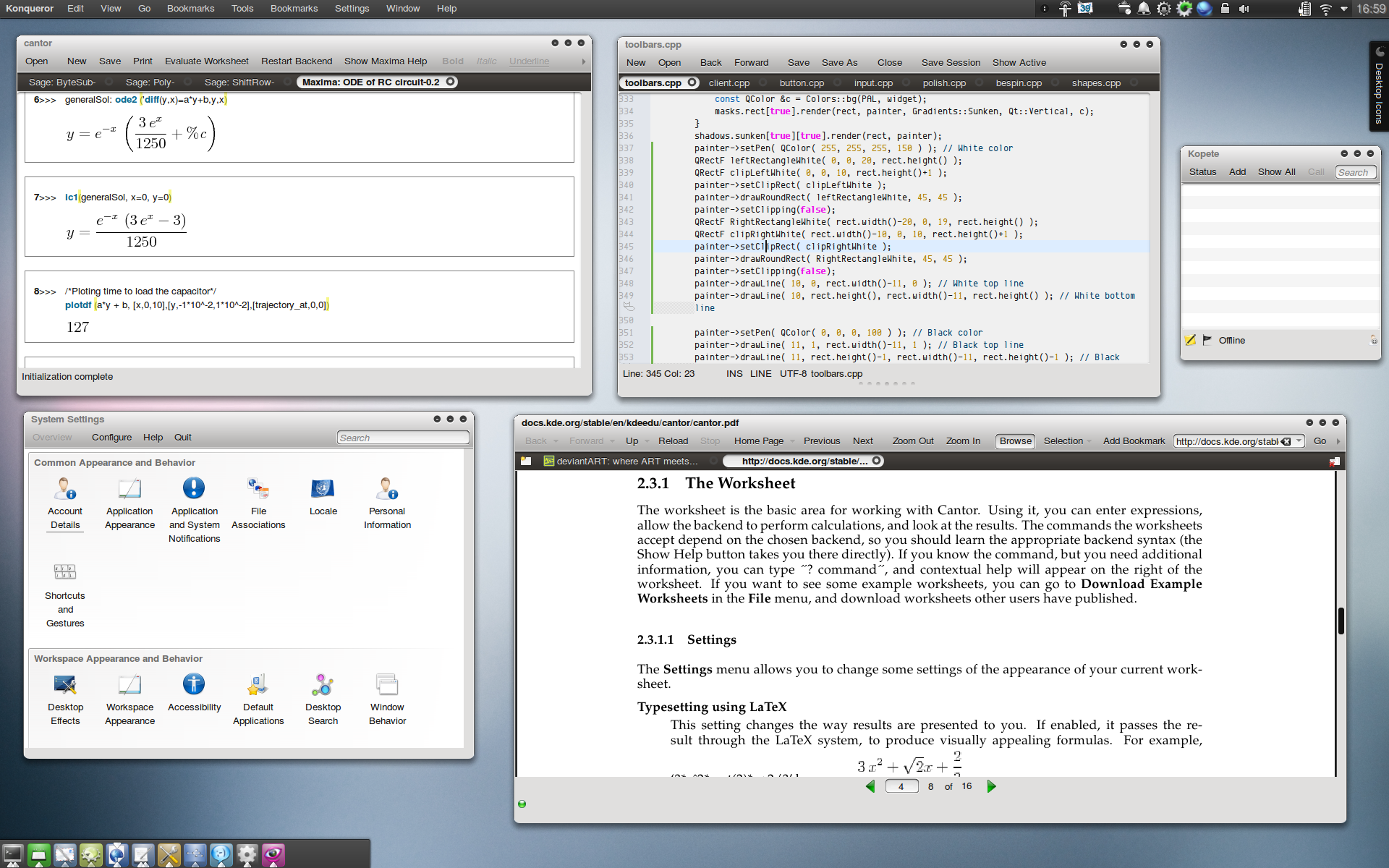This screenshot has width=1389, height=868.
Task: Go to previous PDF page green arrow
Action: [x=870, y=786]
